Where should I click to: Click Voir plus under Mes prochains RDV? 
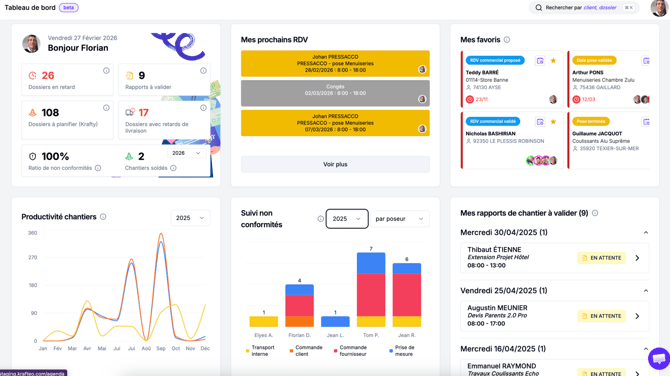point(335,164)
